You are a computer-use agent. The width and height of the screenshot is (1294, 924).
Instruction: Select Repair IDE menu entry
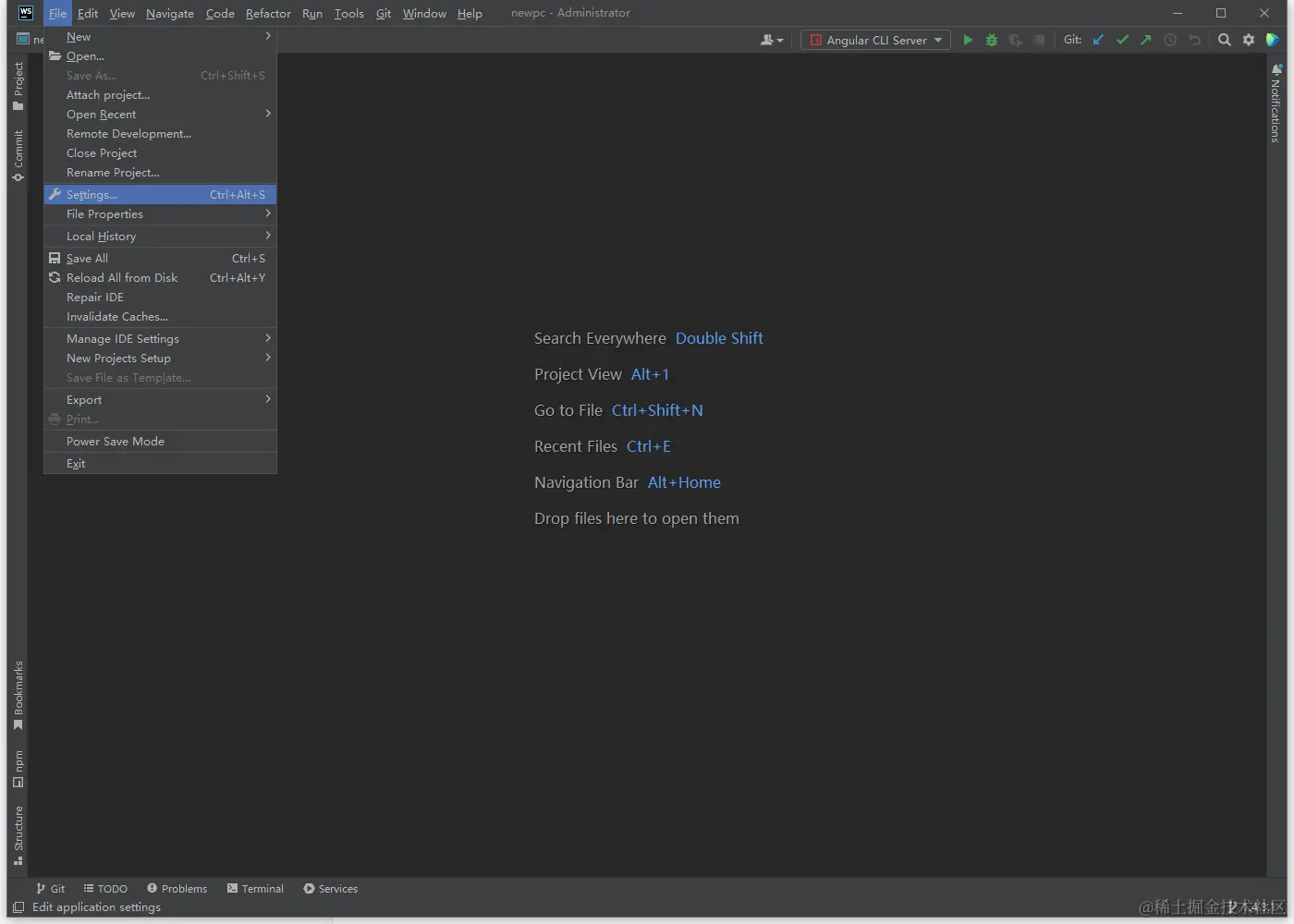point(160,298)
